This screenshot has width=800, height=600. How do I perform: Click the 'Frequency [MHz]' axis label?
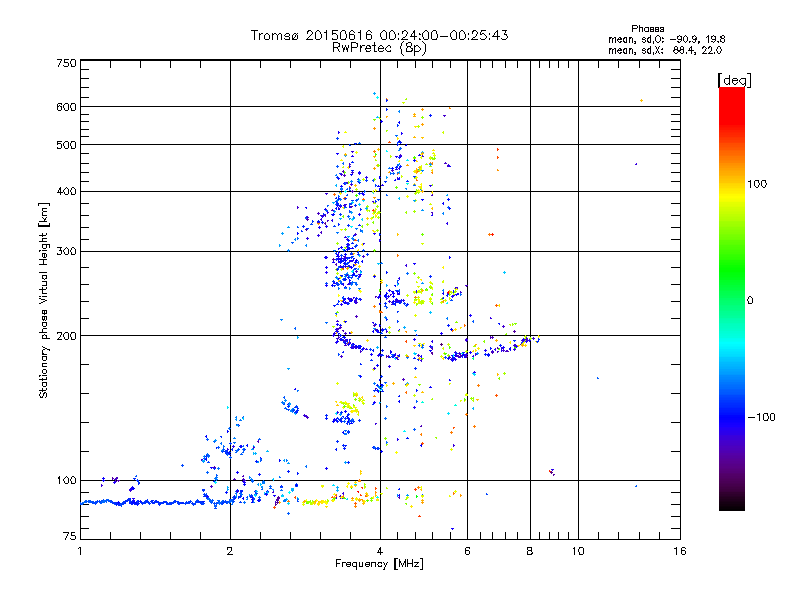[x=379, y=564]
